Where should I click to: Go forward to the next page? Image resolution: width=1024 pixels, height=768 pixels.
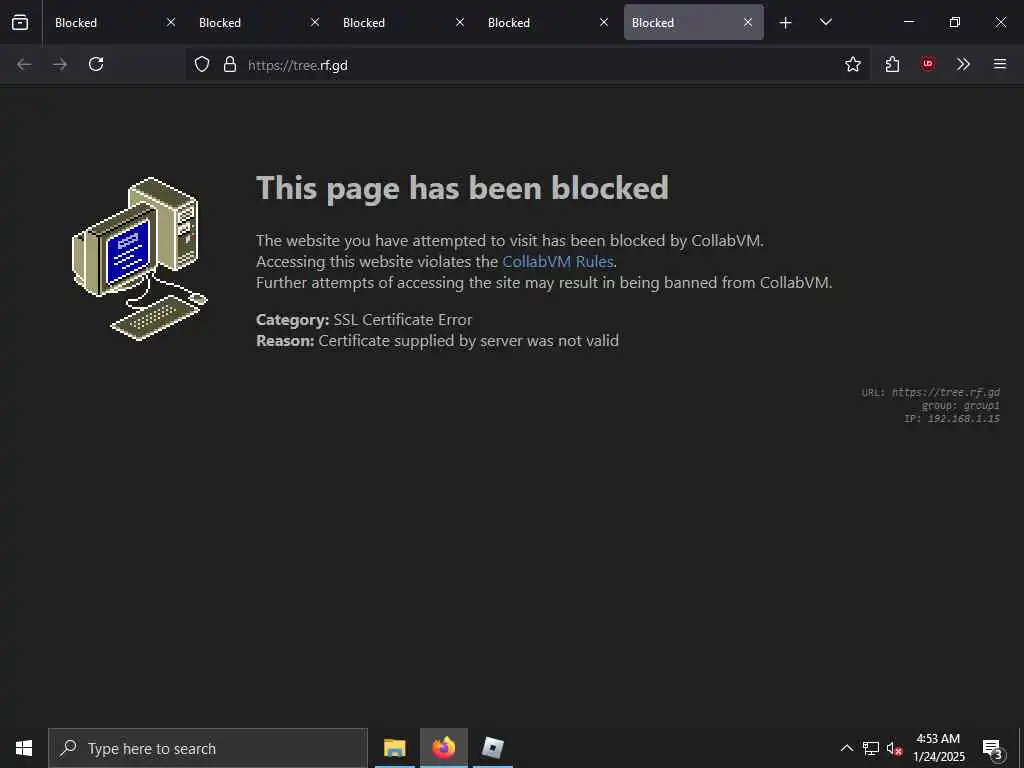60,64
